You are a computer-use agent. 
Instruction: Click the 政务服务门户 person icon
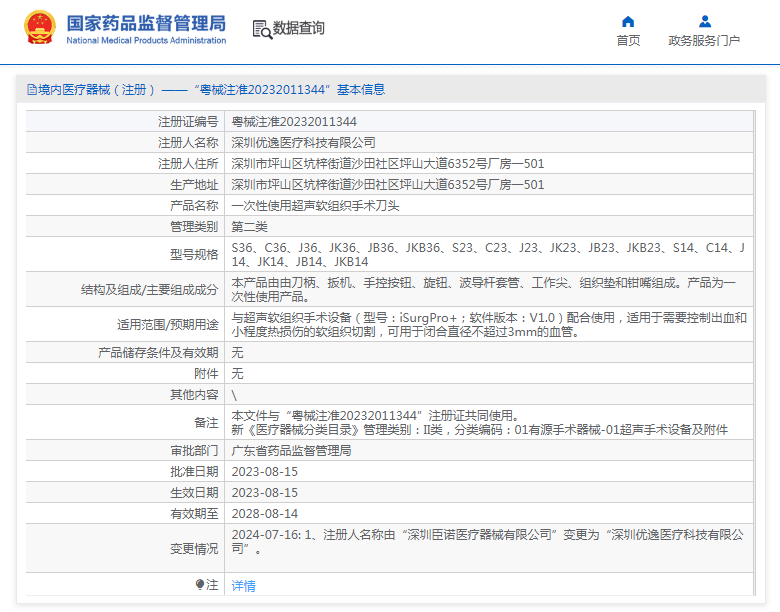pos(704,21)
